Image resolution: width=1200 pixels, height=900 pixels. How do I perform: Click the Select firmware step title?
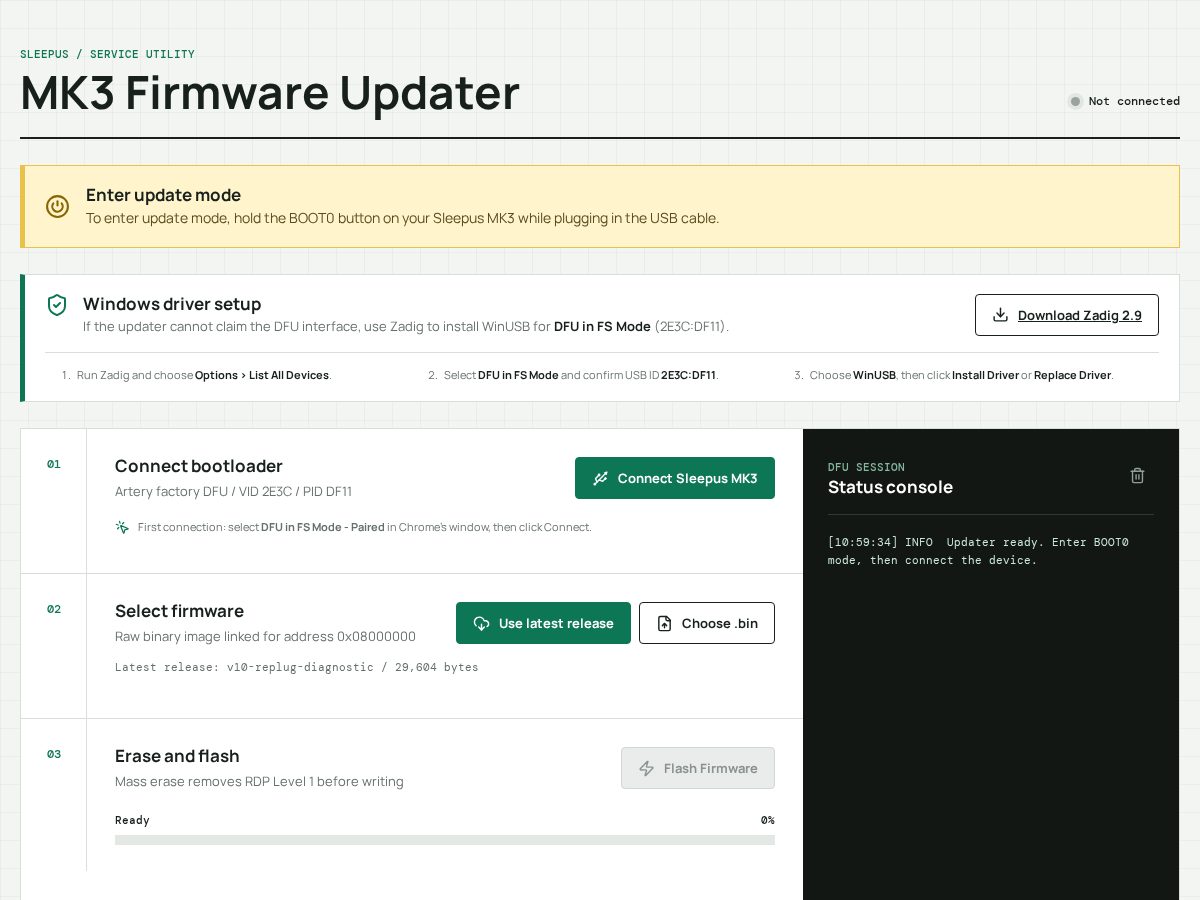coord(179,611)
